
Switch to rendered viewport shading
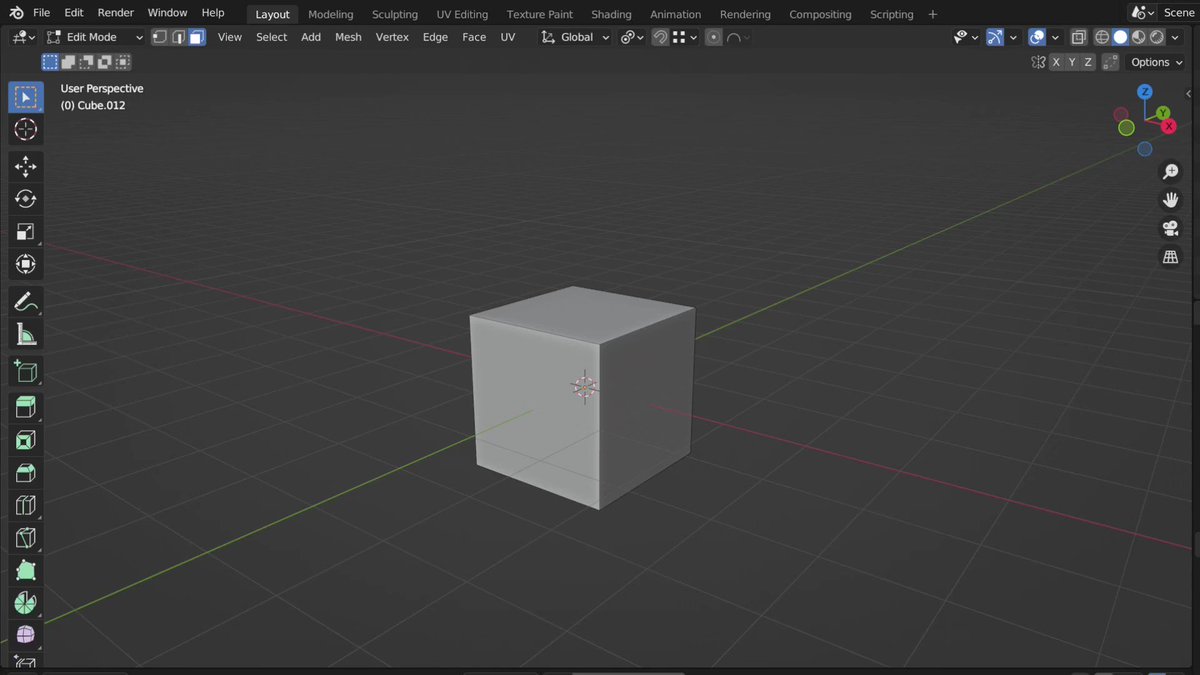tap(1157, 37)
